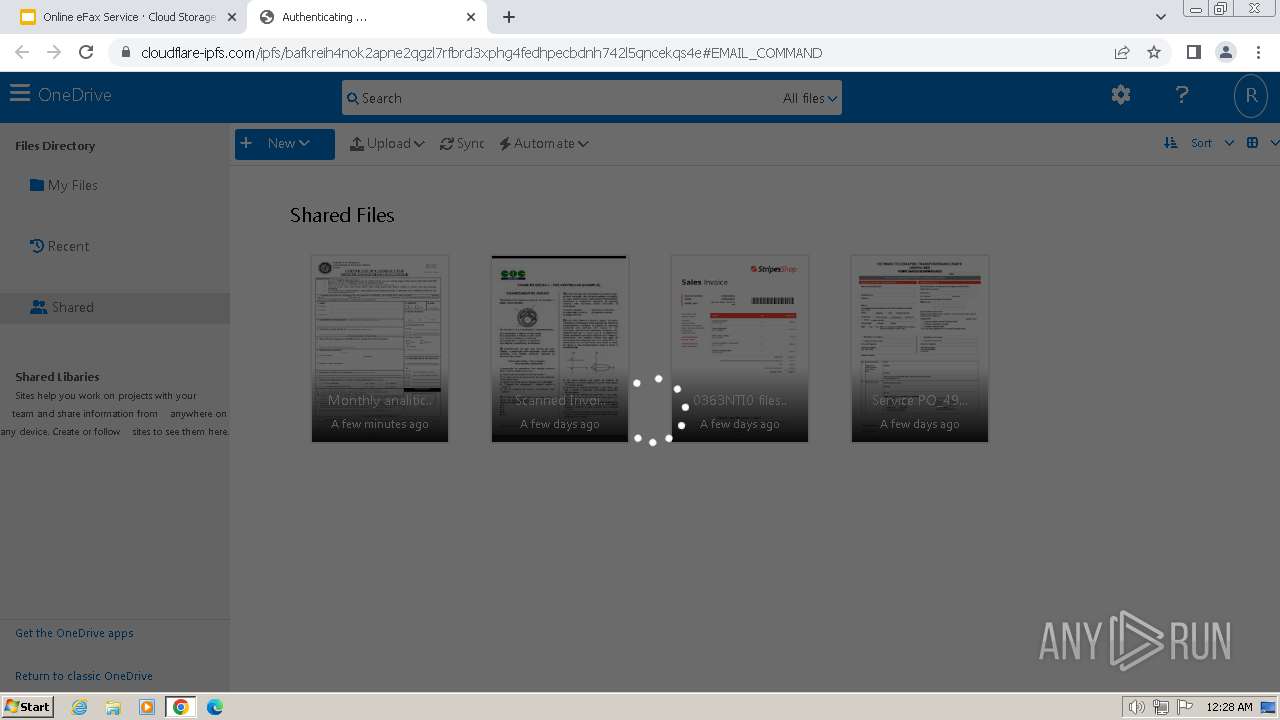1280x720 pixels.
Task: Open Internet Explorer from taskbar
Action: [79, 707]
